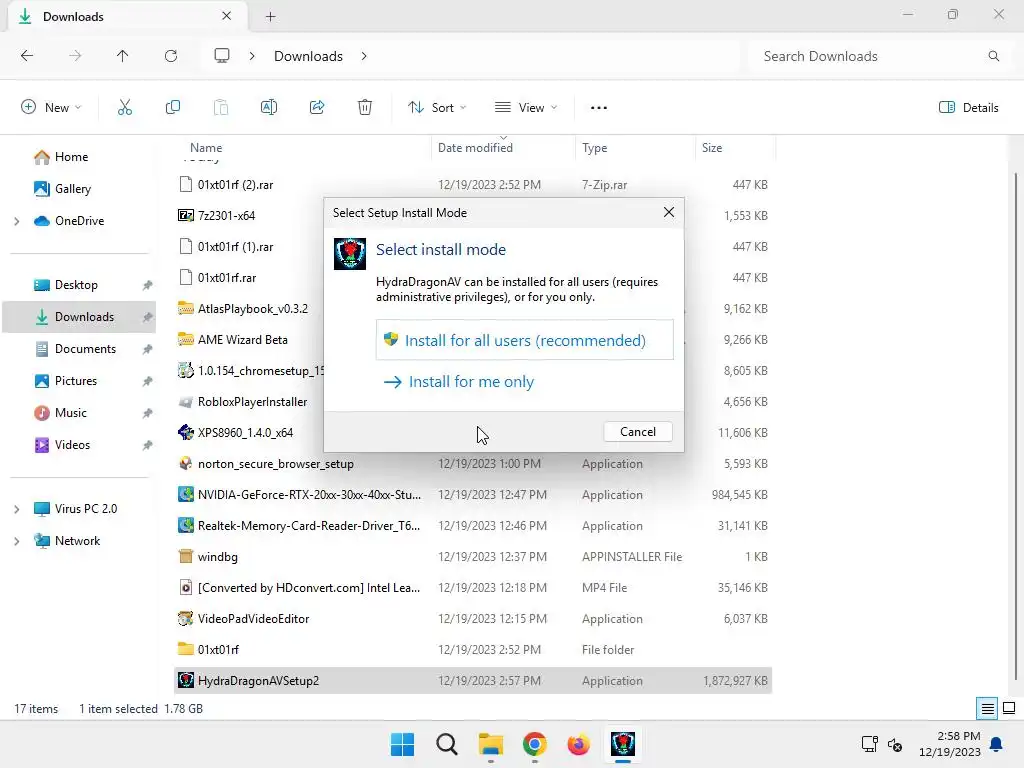Go up one folder level arrow
Image resolution: width=1024 pixels, height=768 pixels.
click(123, 56)
